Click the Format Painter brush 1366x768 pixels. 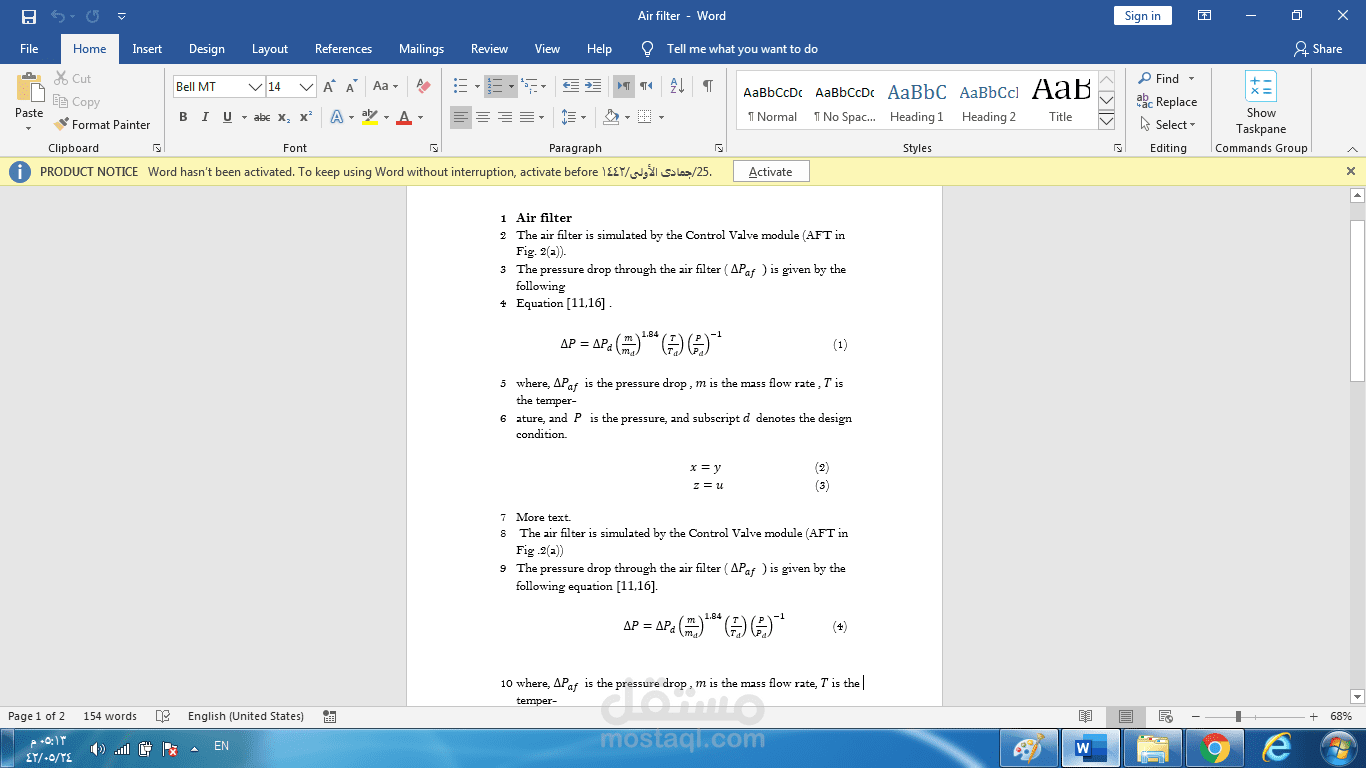[100, 125]
